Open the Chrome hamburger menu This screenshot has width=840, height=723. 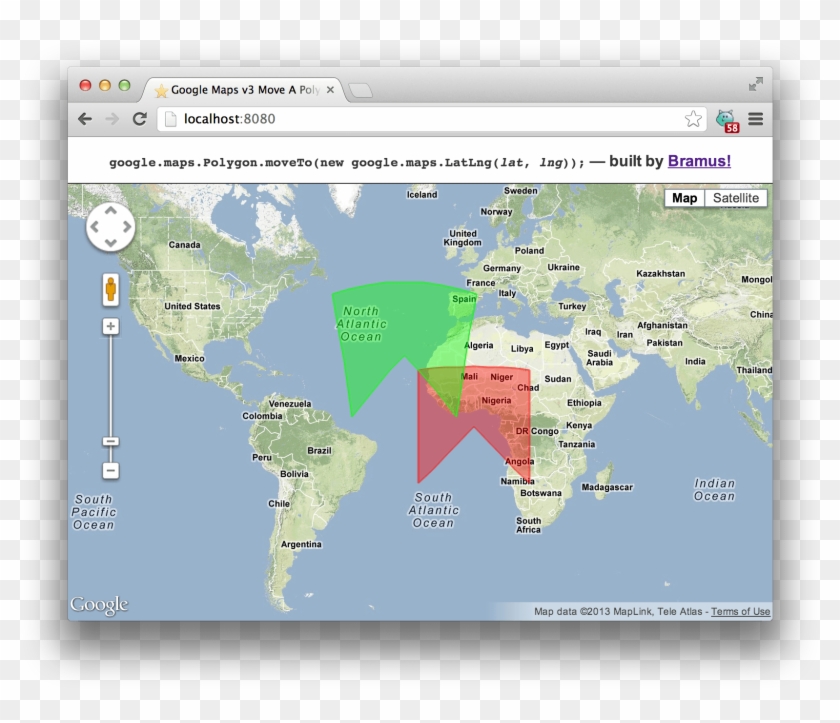pyautogui.click(x=756, y=118)
